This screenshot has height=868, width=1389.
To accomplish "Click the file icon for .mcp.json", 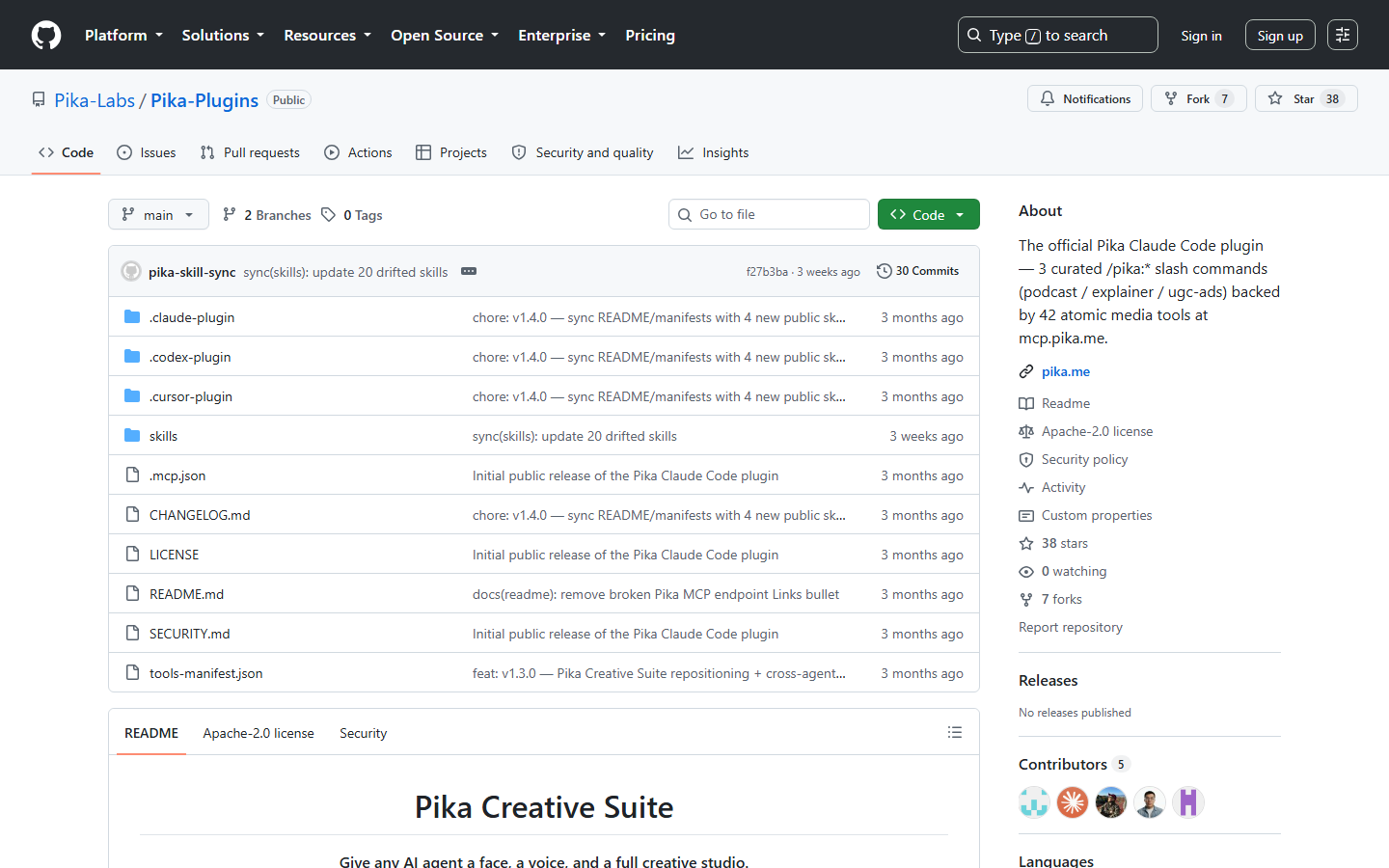I will coord(132,475).
